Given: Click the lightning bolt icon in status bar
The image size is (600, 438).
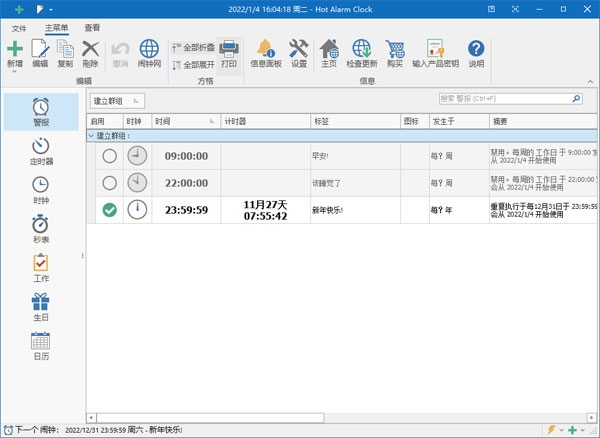Looking at the screenshot, I should coord(551,430).
